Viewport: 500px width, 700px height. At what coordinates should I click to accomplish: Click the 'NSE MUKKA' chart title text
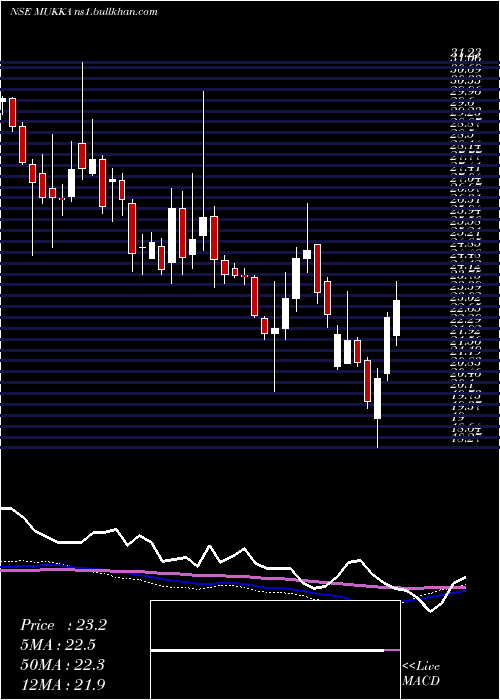pyautogui.click(x=43, y=12)
